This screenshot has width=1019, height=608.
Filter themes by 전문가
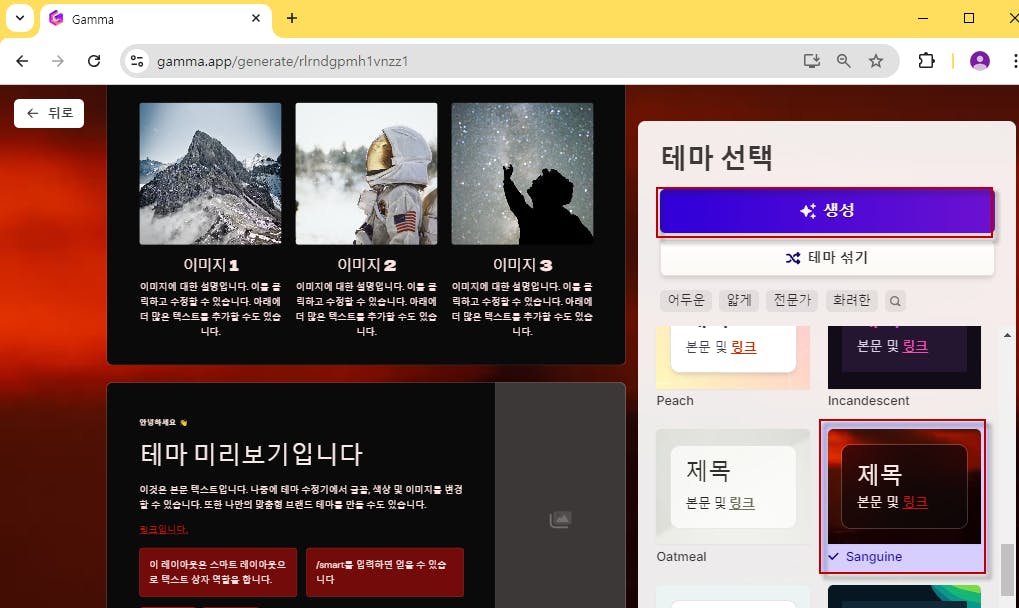click(x=792, y=300)
